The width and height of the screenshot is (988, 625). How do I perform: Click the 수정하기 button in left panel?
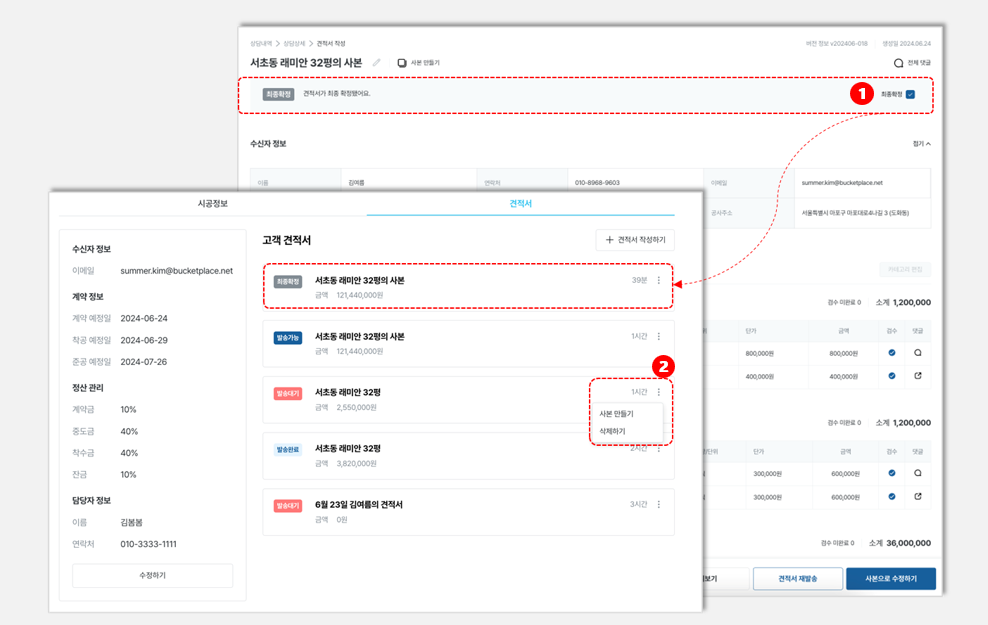152,575
